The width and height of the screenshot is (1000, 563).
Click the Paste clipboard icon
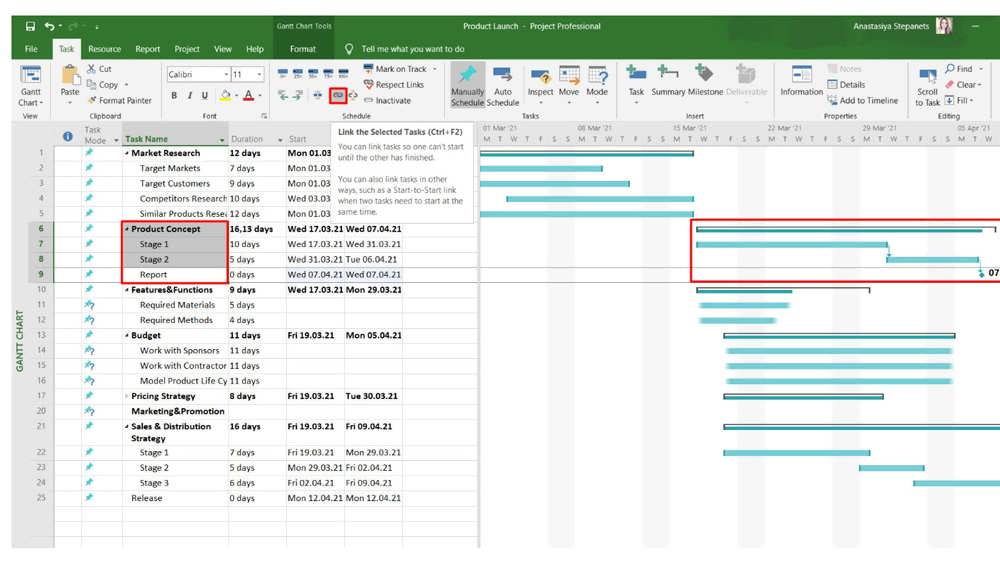coord(70,75)
